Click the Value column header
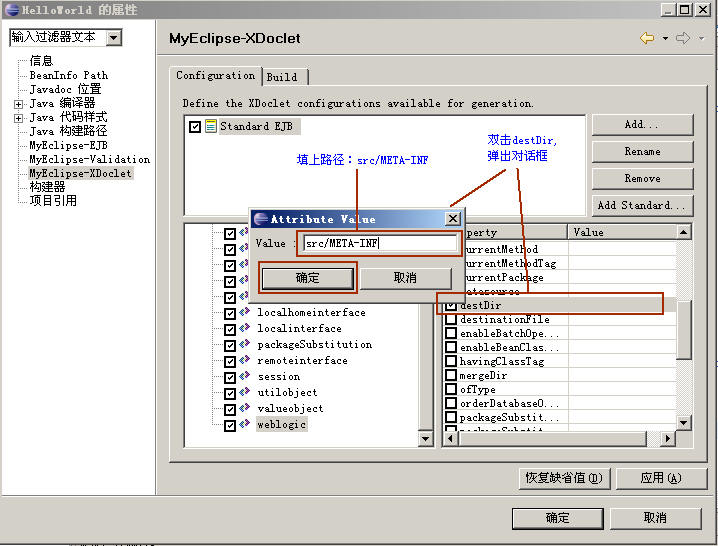 pos(622,232)
